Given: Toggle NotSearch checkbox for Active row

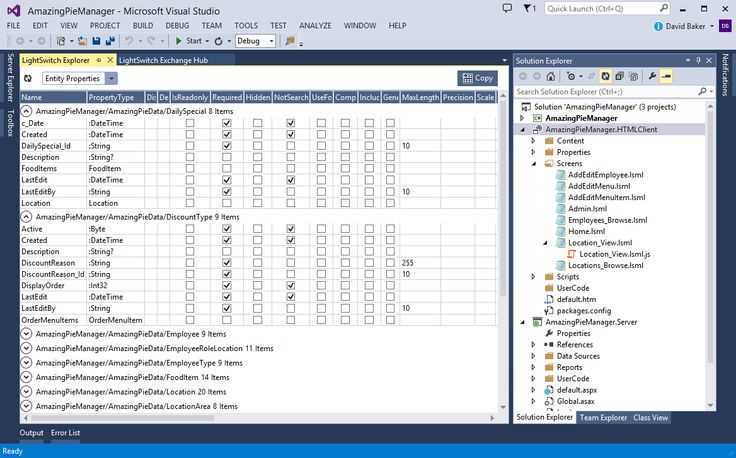Looking at the screenshot, I should pos(291,229).
